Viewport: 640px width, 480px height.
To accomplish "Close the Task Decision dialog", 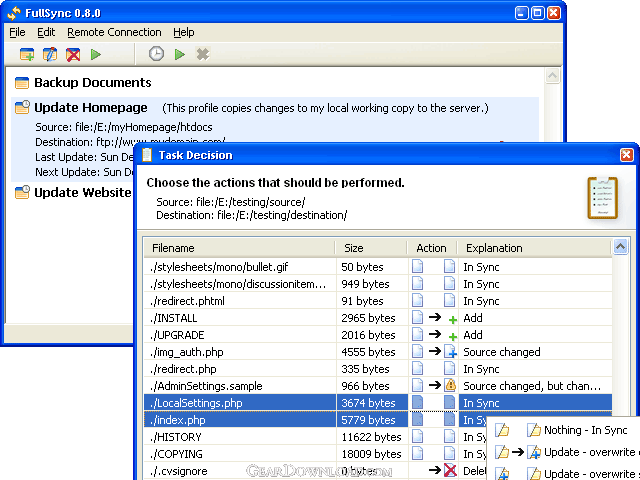I will 626,155.
